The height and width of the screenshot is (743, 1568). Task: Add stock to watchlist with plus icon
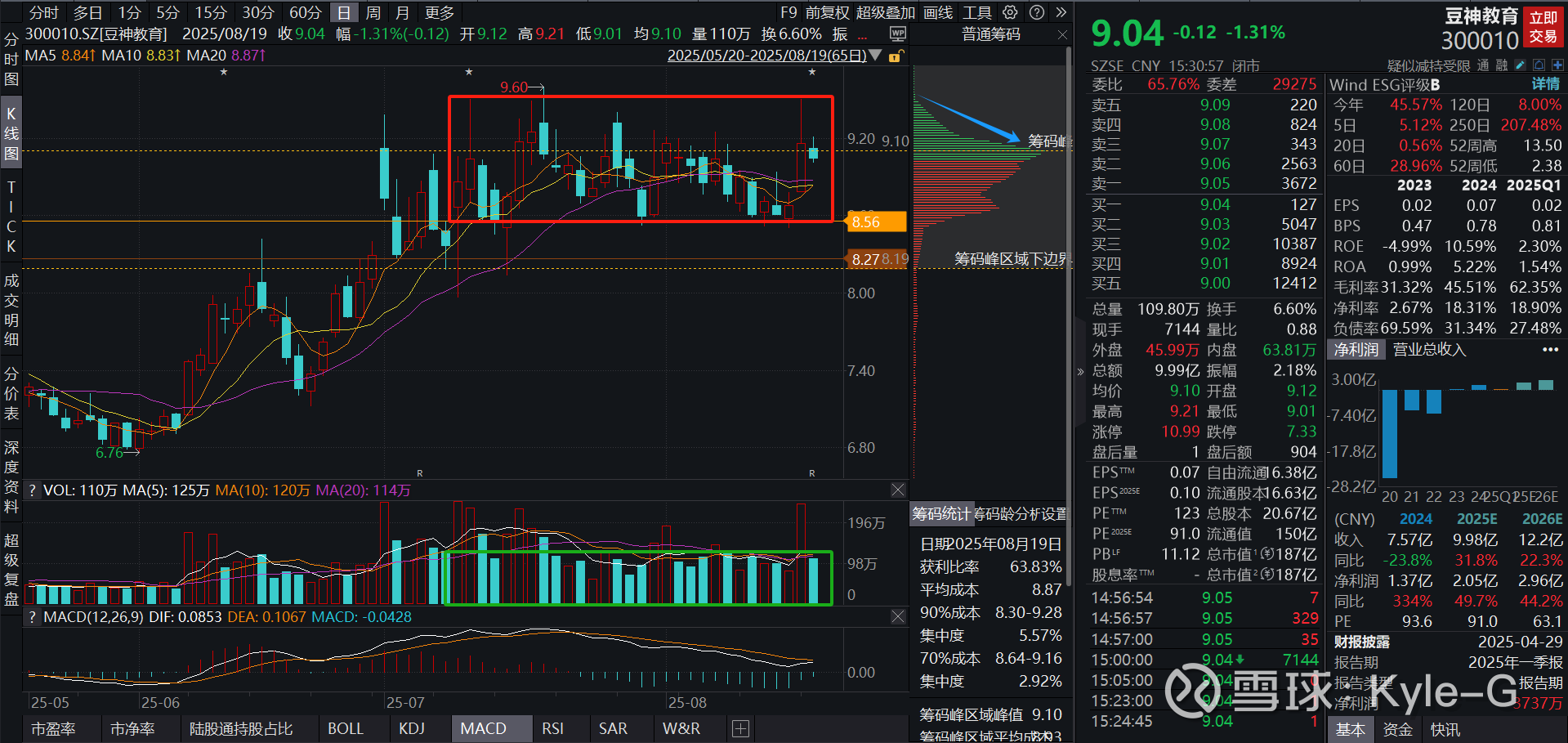tap(1558, 65)
